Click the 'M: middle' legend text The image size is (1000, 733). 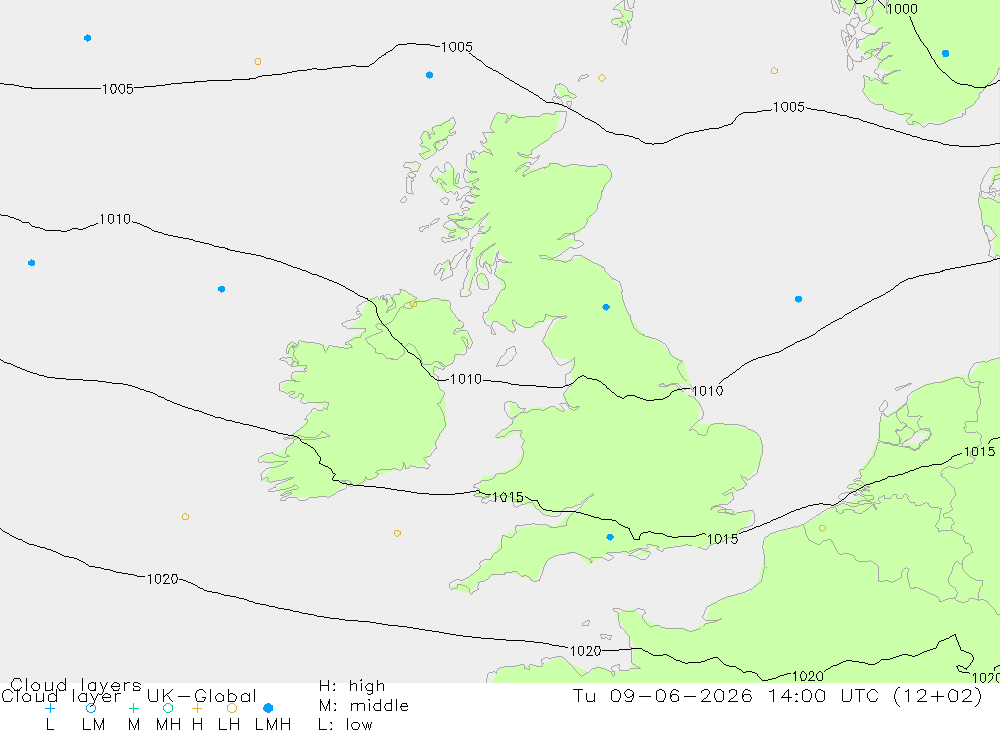point(364,706)
